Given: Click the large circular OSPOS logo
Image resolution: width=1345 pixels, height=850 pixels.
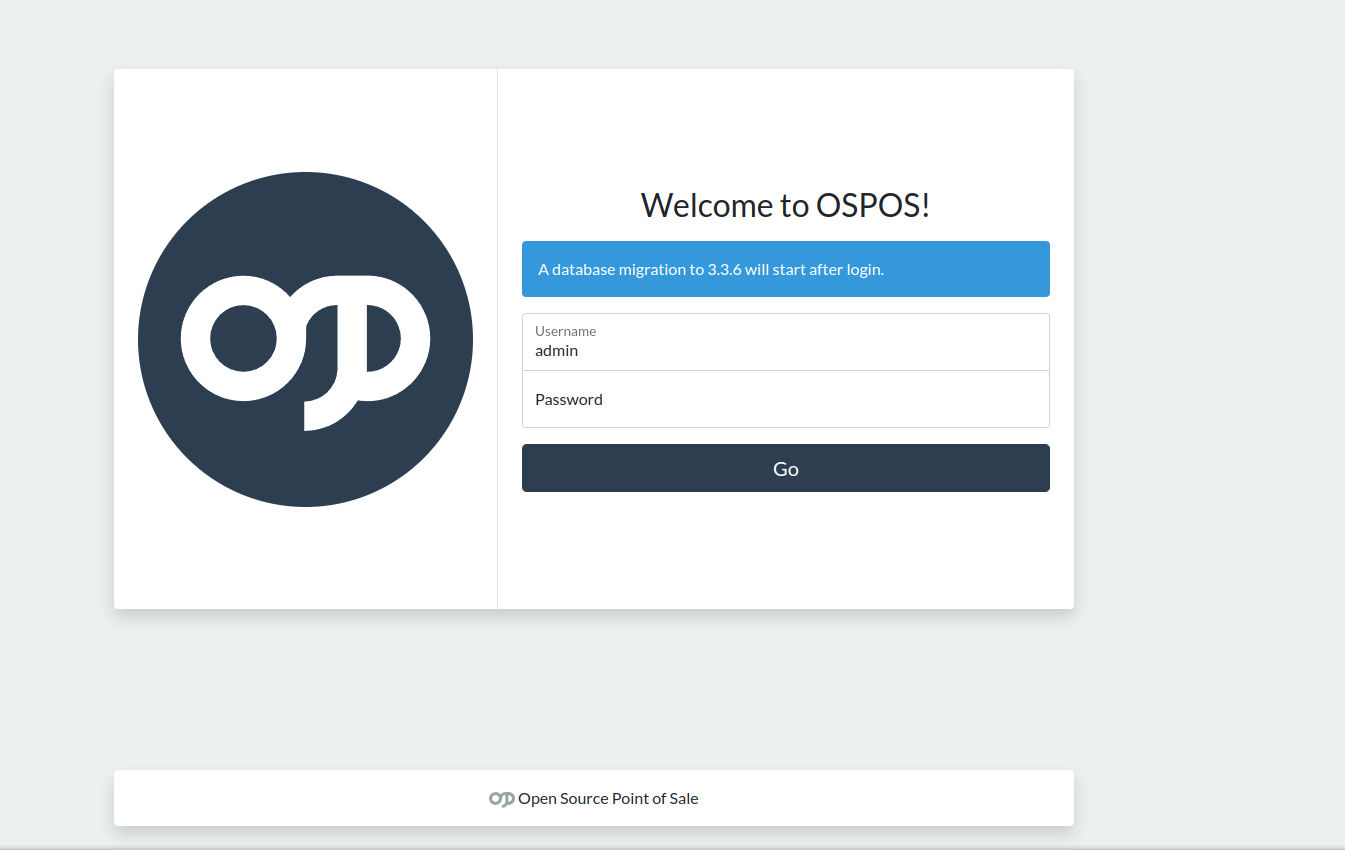Looking at the screenshot, I should (x=305, y=338).
